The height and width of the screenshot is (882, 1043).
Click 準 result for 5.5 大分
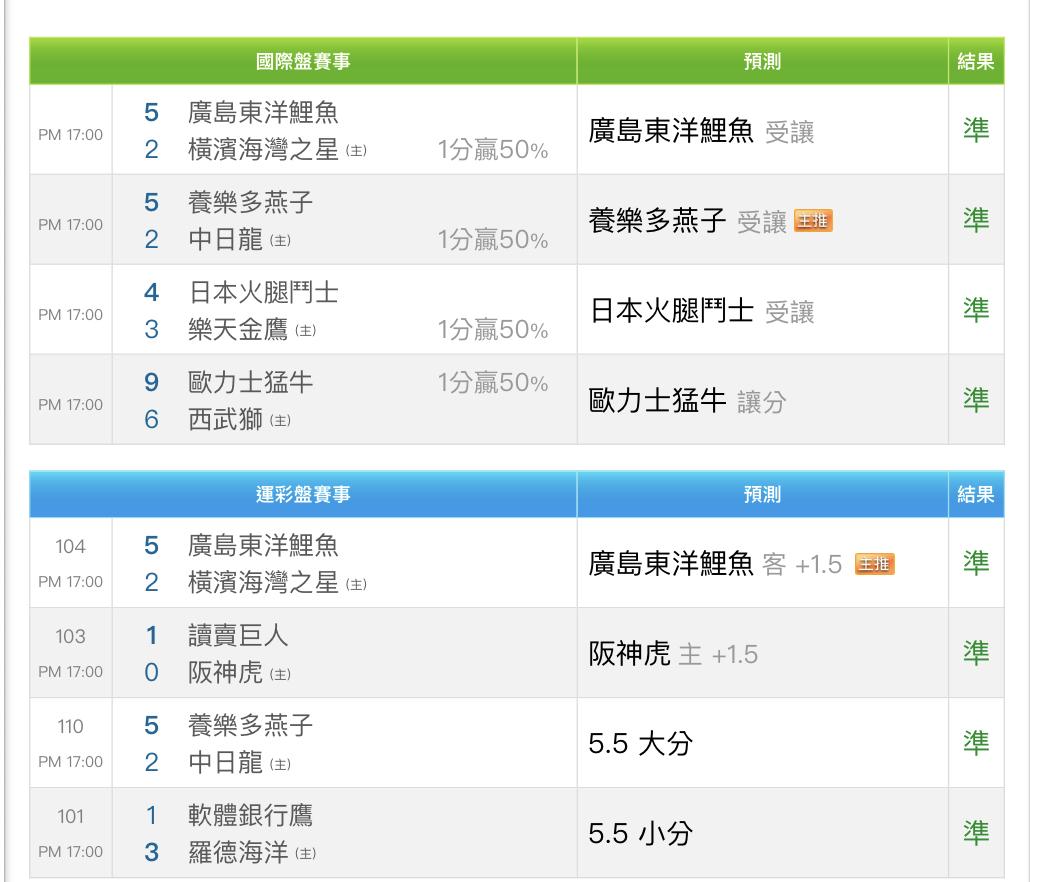pos(976,742)
